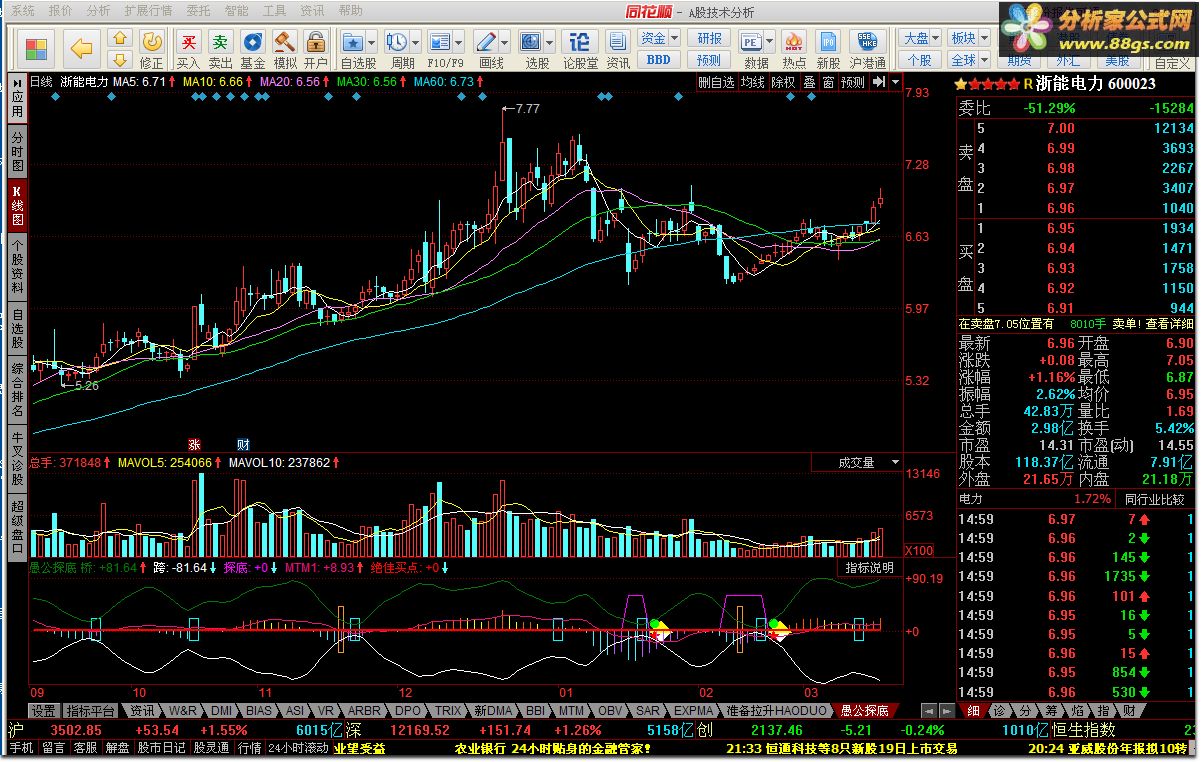This screenshot has width=1201, height=762.
Task: Expand the 选股 dropdown arrow
Action: click(549, 43)
